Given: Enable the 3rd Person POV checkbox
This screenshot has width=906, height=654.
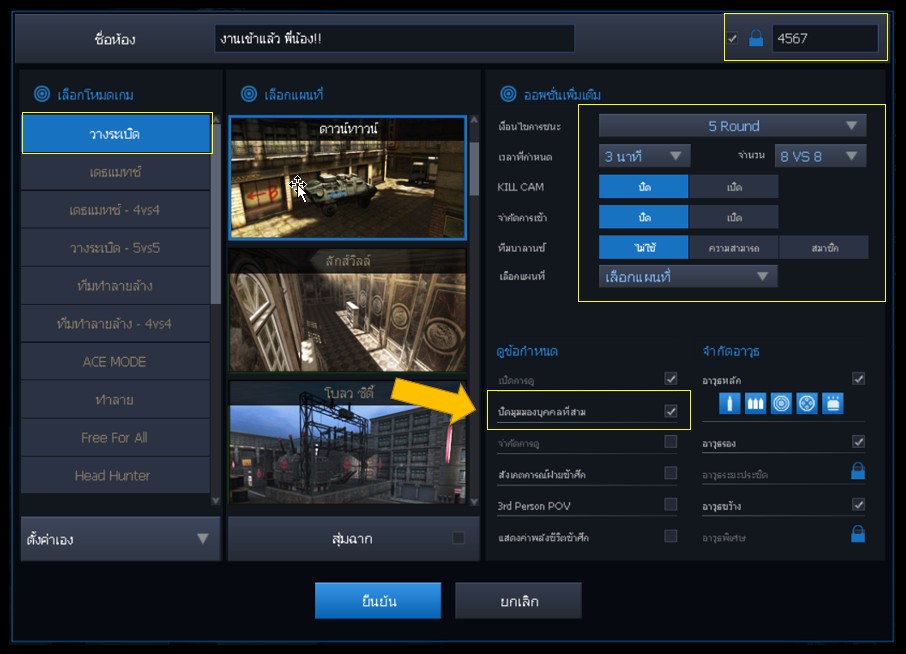Looking at the screenshot, I should 671,505.
